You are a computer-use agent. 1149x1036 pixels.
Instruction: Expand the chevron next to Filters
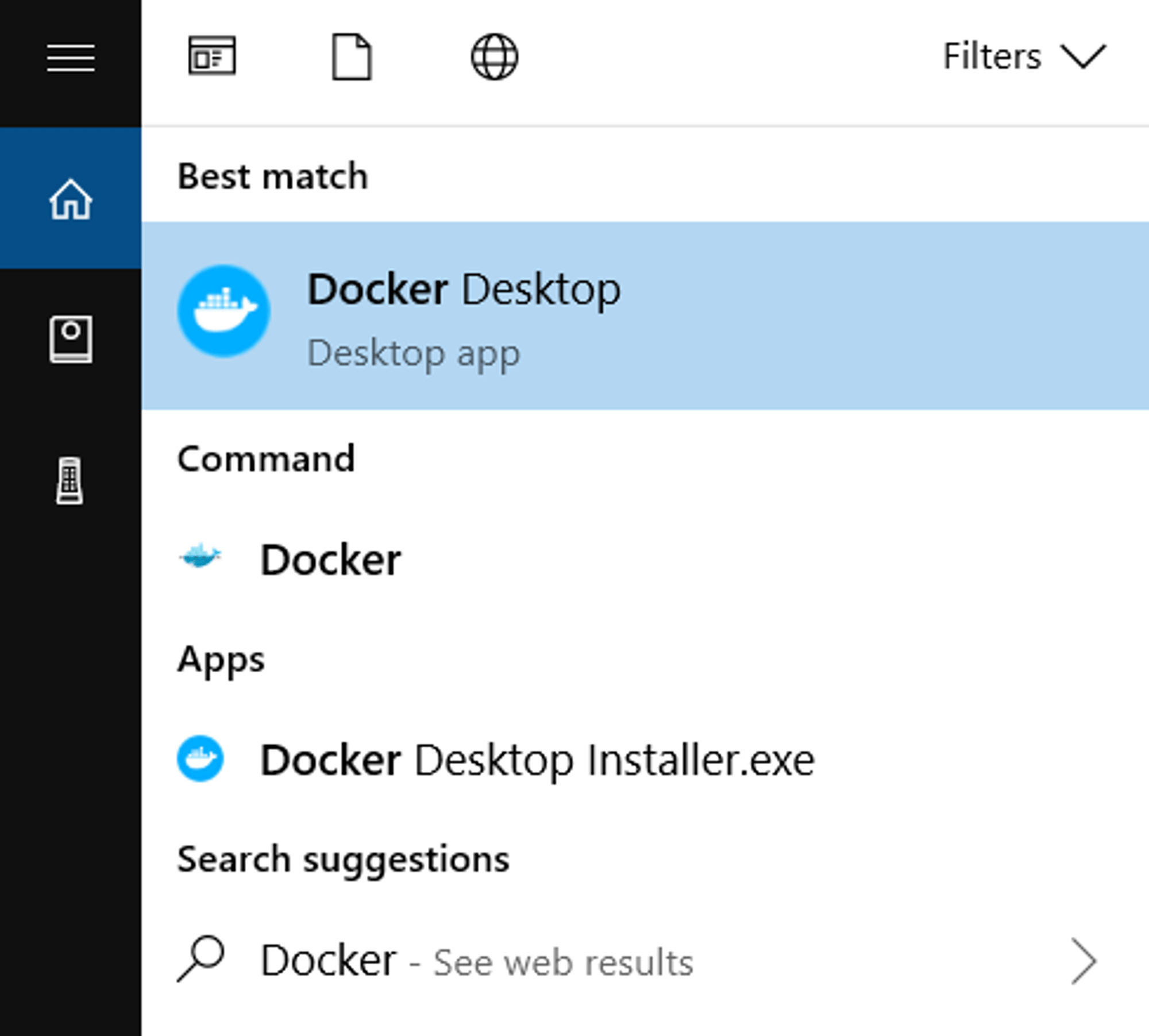click(1082, 57)
